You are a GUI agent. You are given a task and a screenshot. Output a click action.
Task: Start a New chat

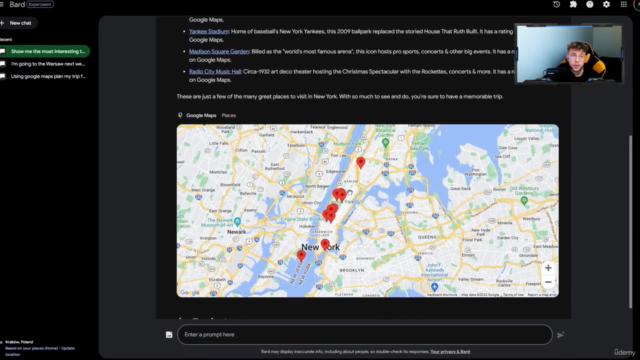tap(18, 23)
